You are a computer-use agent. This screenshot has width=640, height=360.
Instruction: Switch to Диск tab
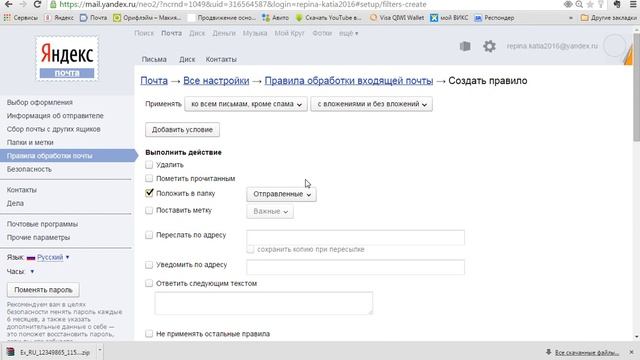pos(187,59)
